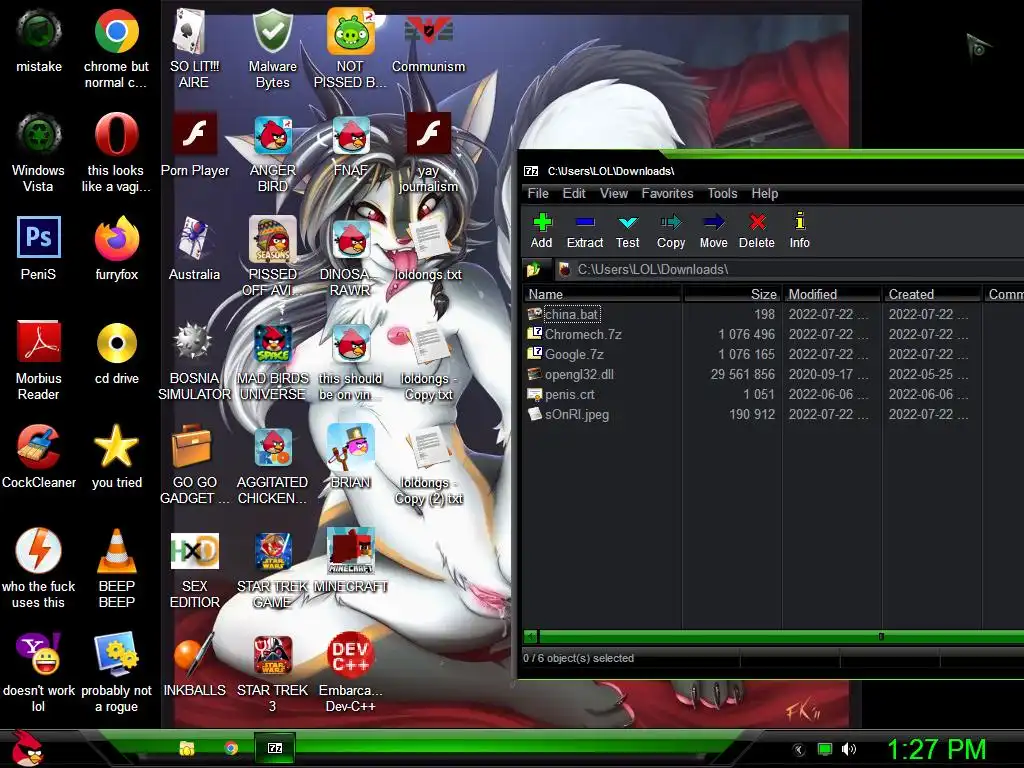Open the Edit menu
This screenshot has height=768, width=1024.
point(574,193)
